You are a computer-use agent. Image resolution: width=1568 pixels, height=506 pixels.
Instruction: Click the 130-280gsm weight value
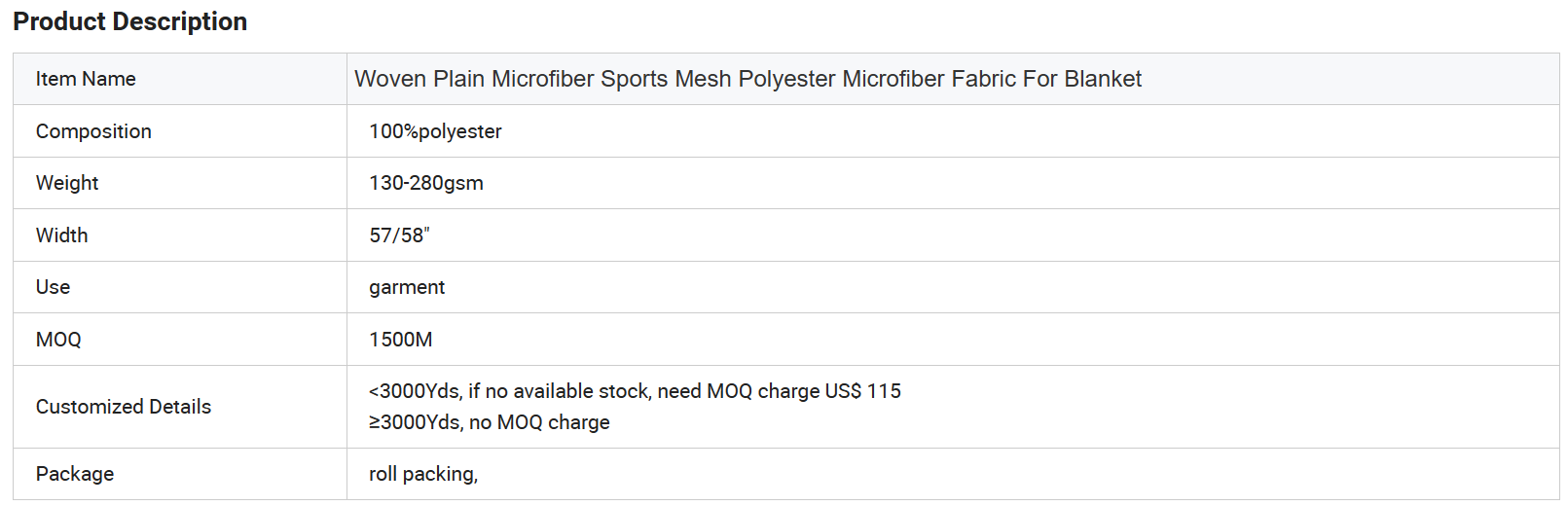[x=426, y=183]
